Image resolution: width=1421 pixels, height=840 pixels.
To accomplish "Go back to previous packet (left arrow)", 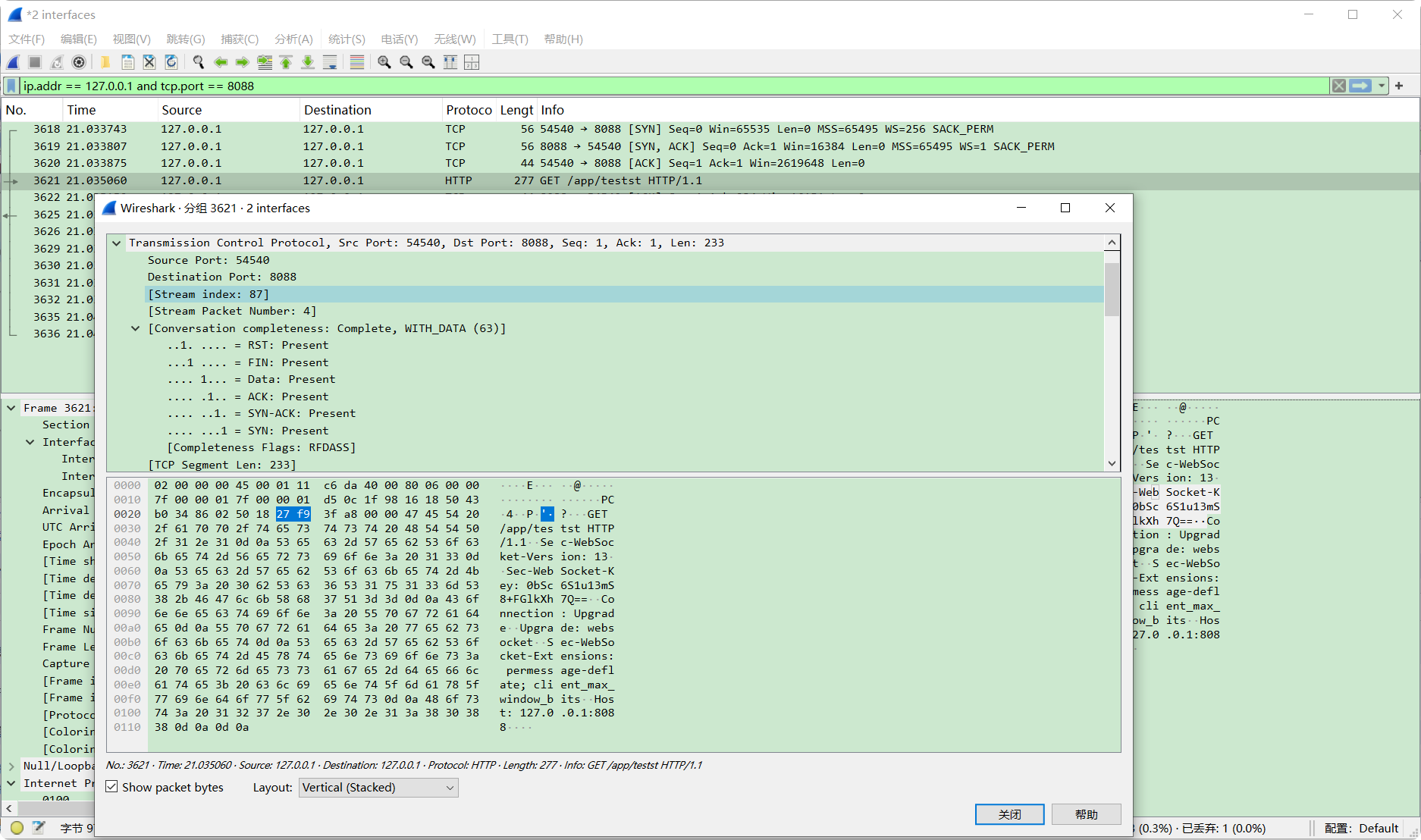I will pos(221,62).
